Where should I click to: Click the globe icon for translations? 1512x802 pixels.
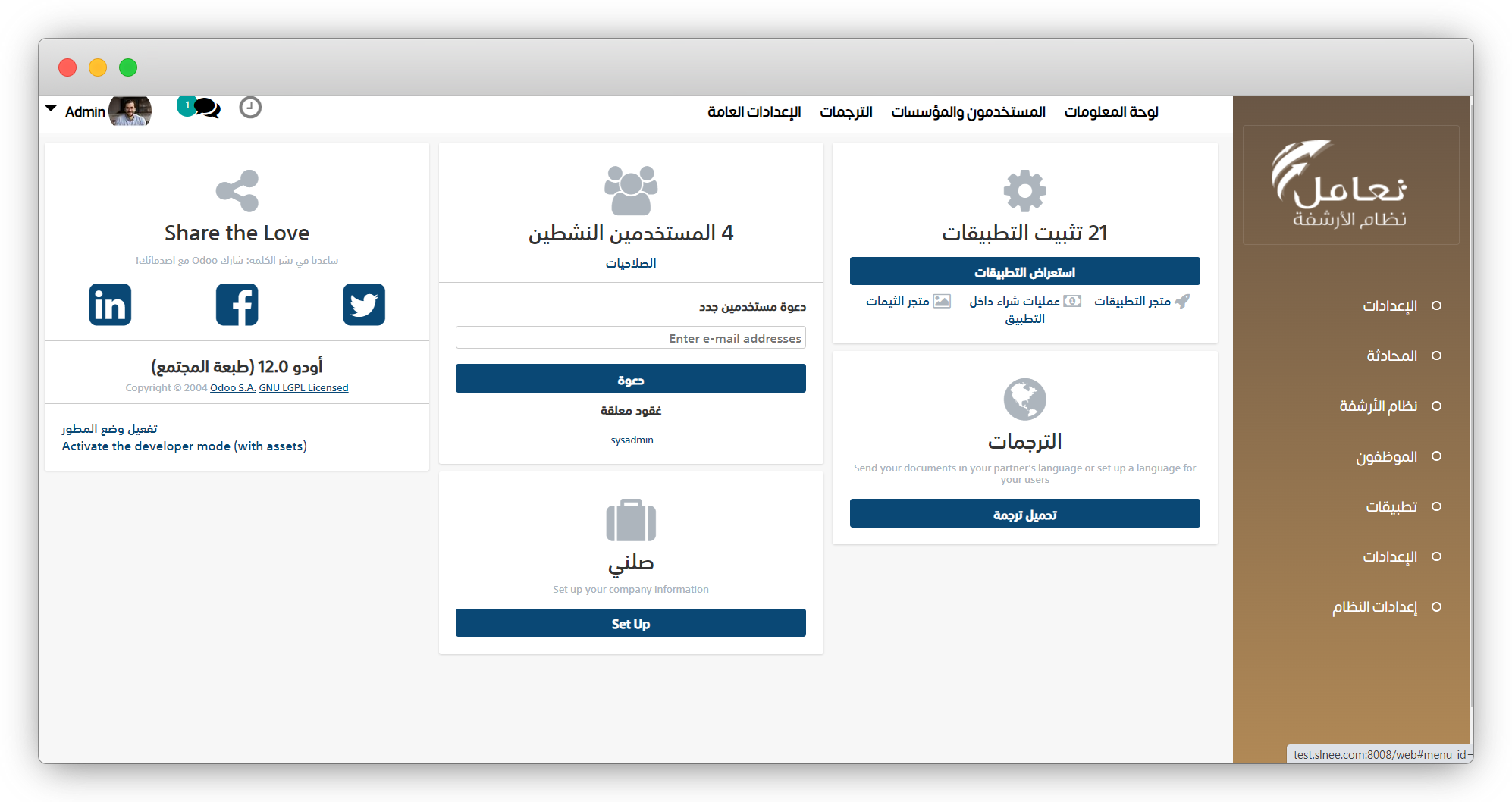(x=1024, y=399)
